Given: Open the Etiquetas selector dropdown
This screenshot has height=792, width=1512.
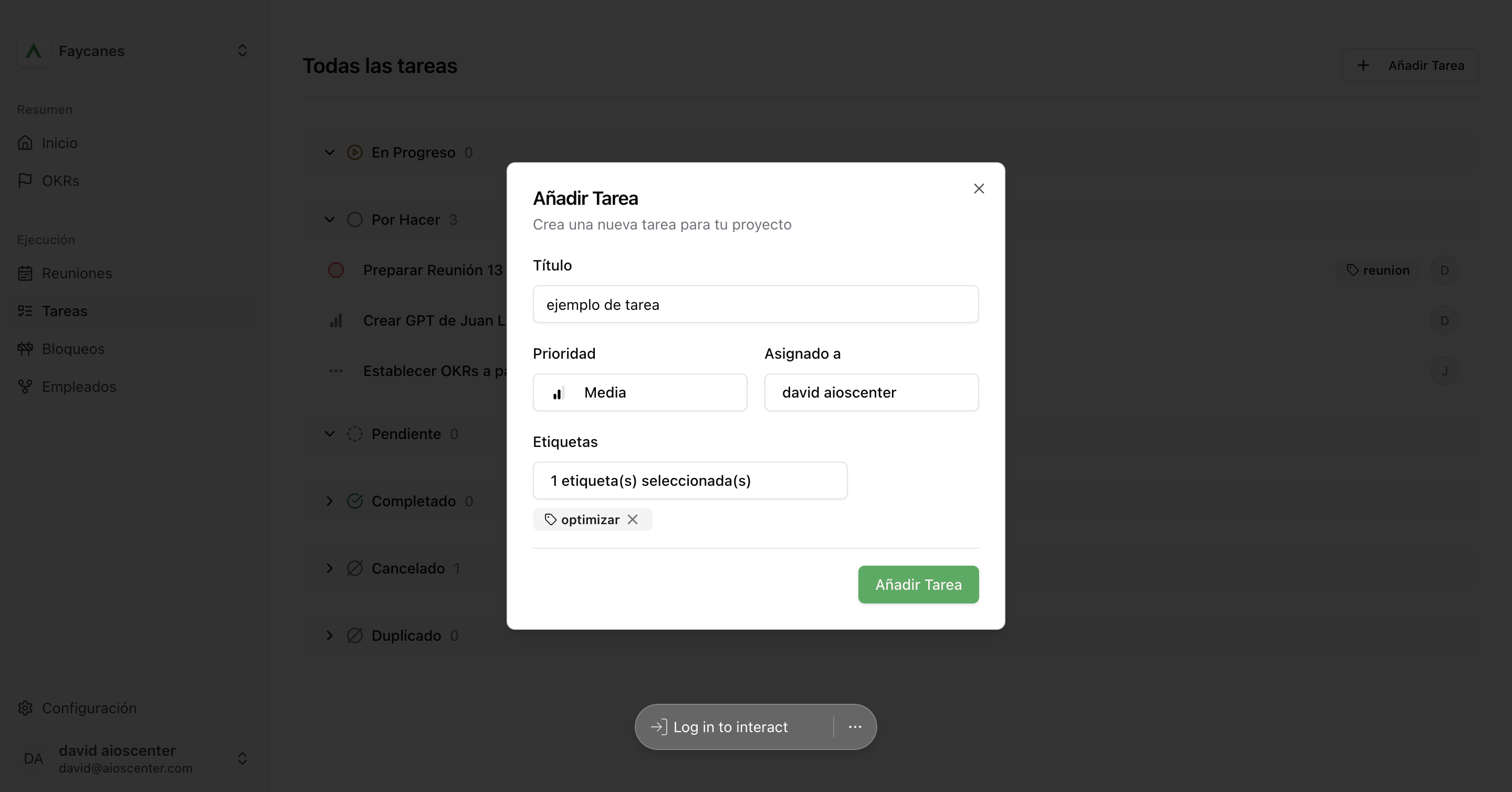Looking at the screenshot, I should (690, 480).
